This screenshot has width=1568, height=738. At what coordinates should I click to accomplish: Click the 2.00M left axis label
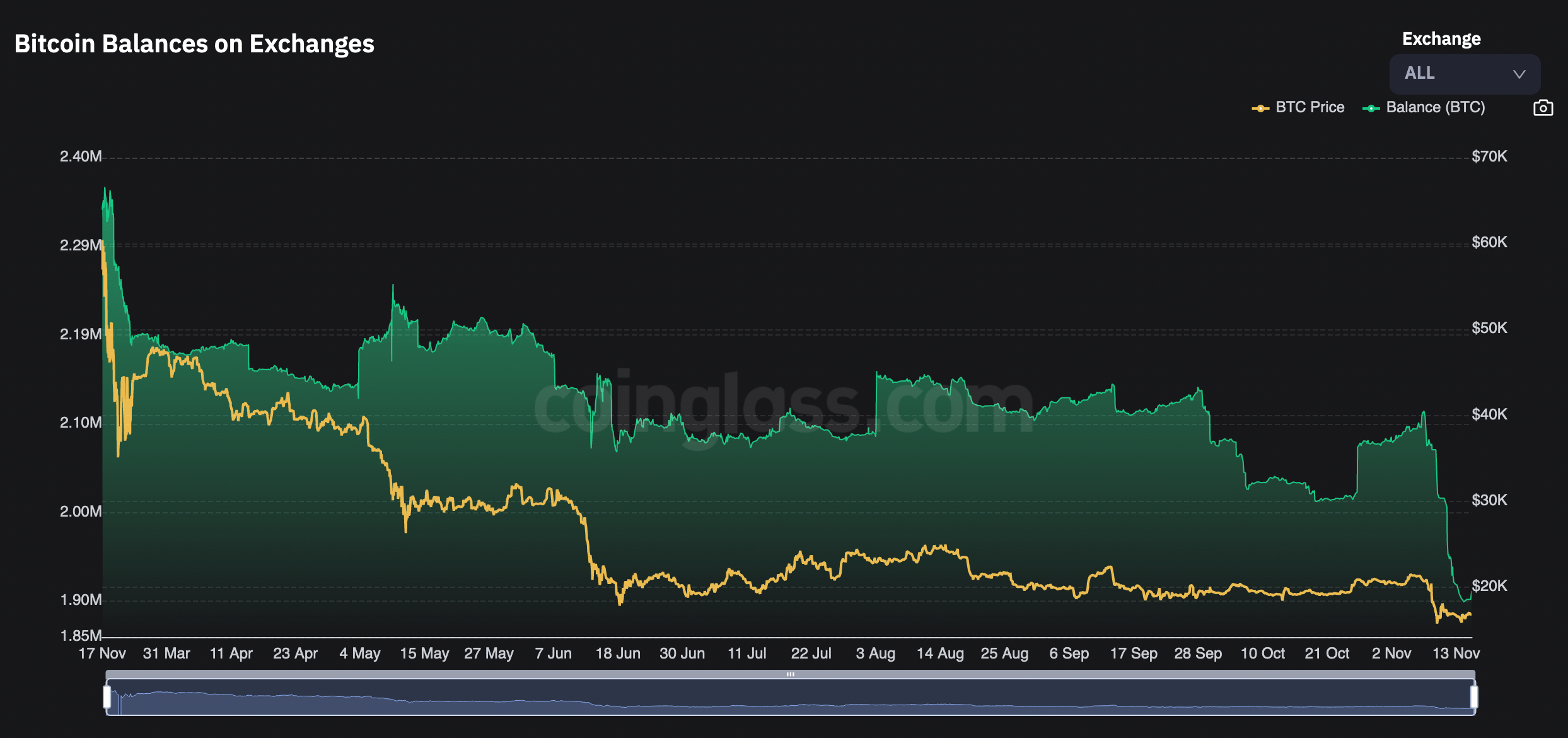(x=81, y=512)
